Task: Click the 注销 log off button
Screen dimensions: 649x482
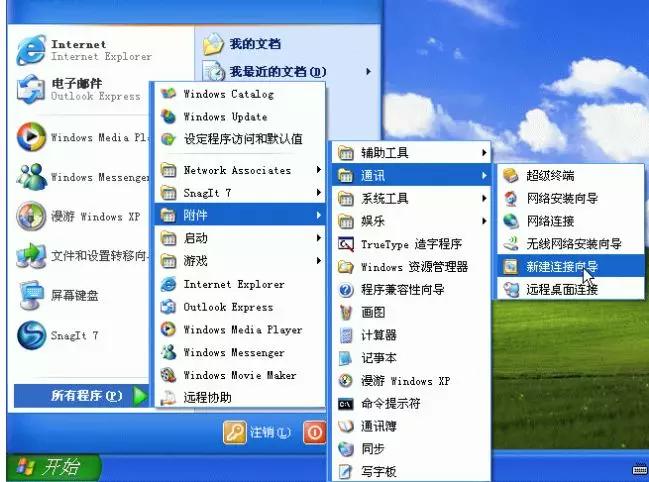Action: click(259, 432)
